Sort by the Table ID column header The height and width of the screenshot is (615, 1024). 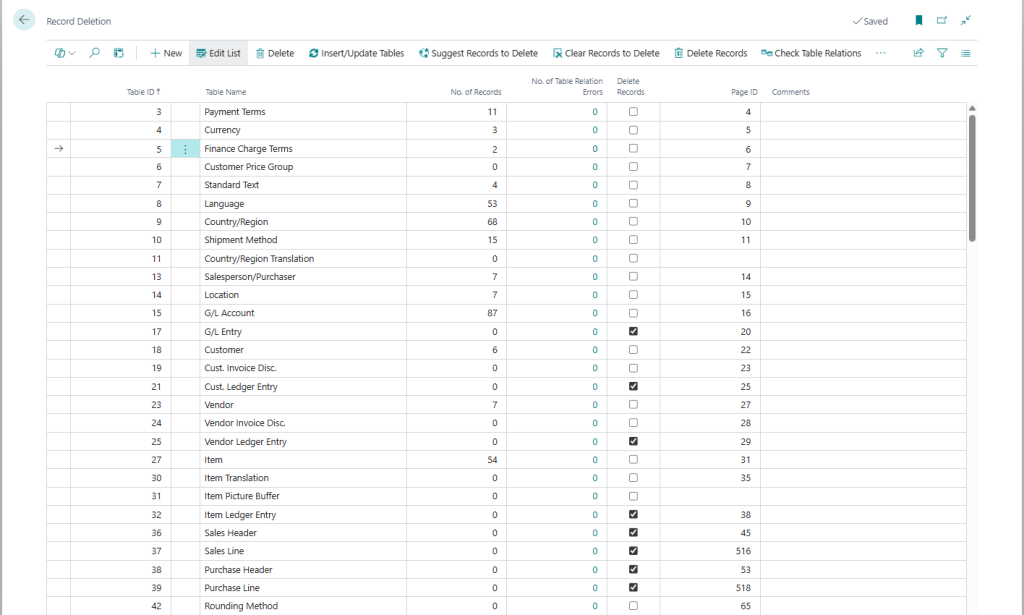(x=143, y=92)
